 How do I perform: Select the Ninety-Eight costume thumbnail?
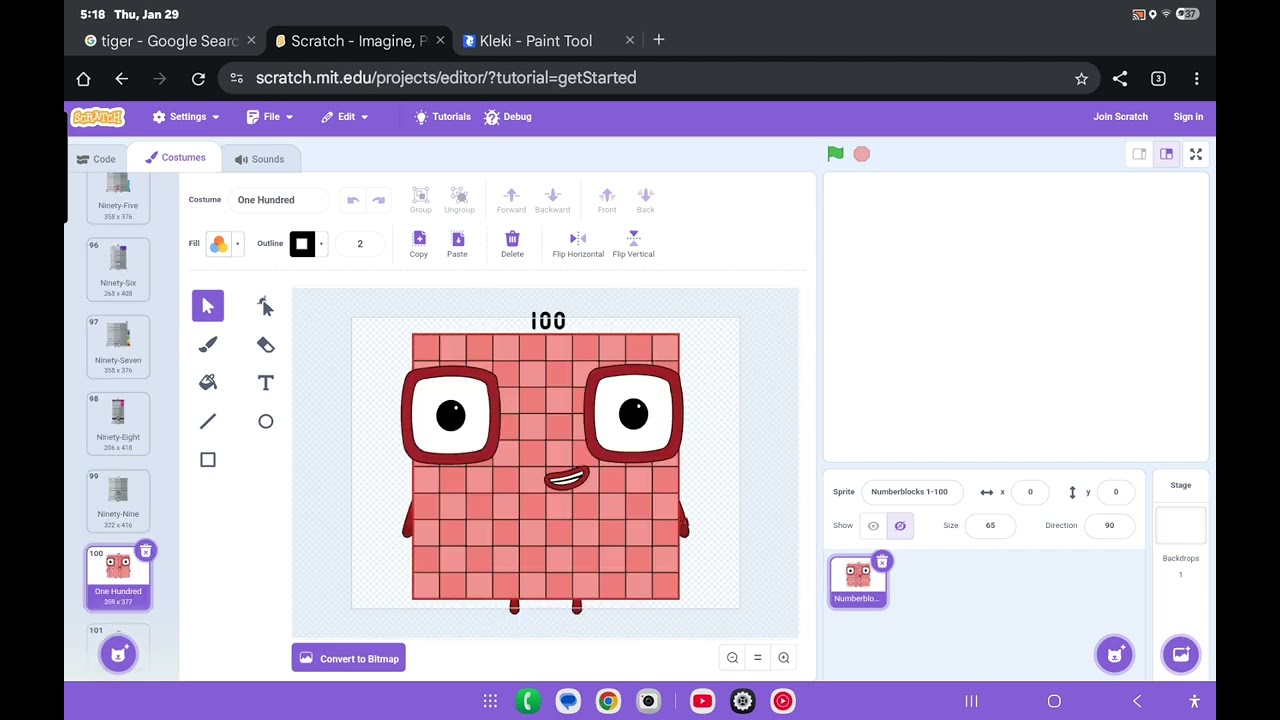118,423
